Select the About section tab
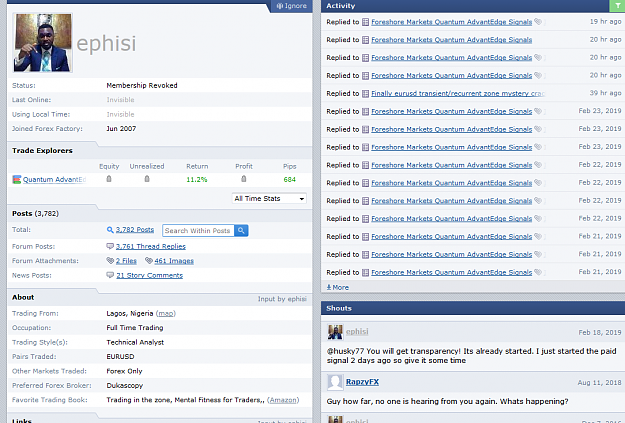Image resolution: width=625 pixels, height=423 pixels. [23, 297]
